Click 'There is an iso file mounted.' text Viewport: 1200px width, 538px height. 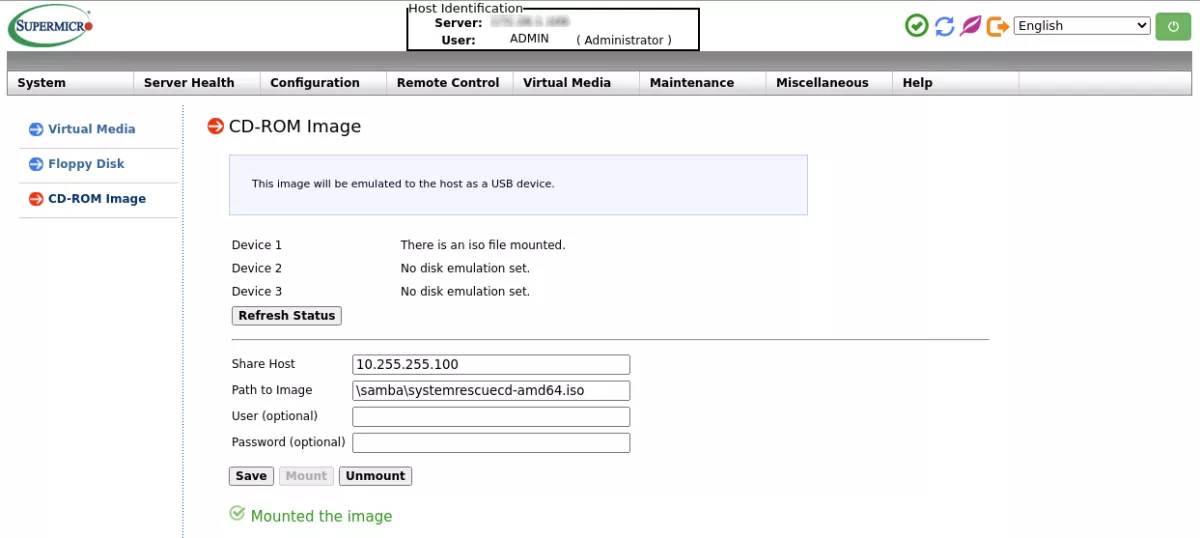(483, 245)
